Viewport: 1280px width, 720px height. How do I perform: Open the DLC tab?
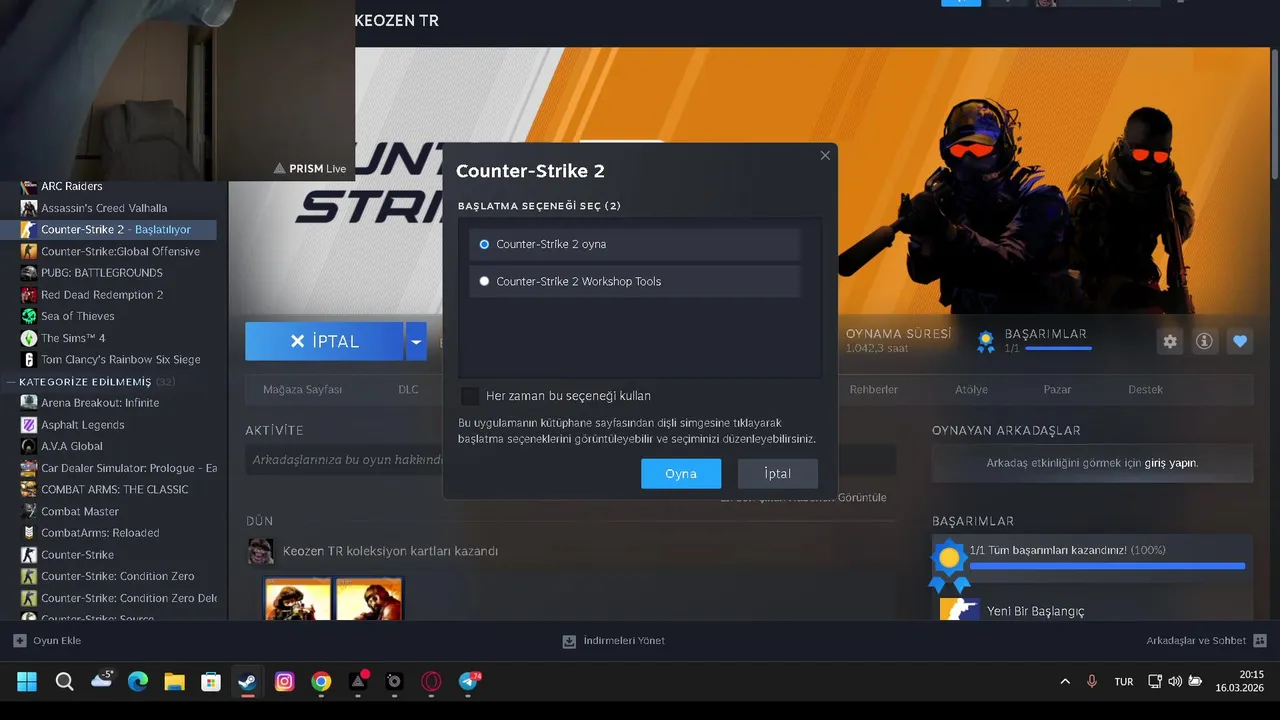click(x=408, y=389)
